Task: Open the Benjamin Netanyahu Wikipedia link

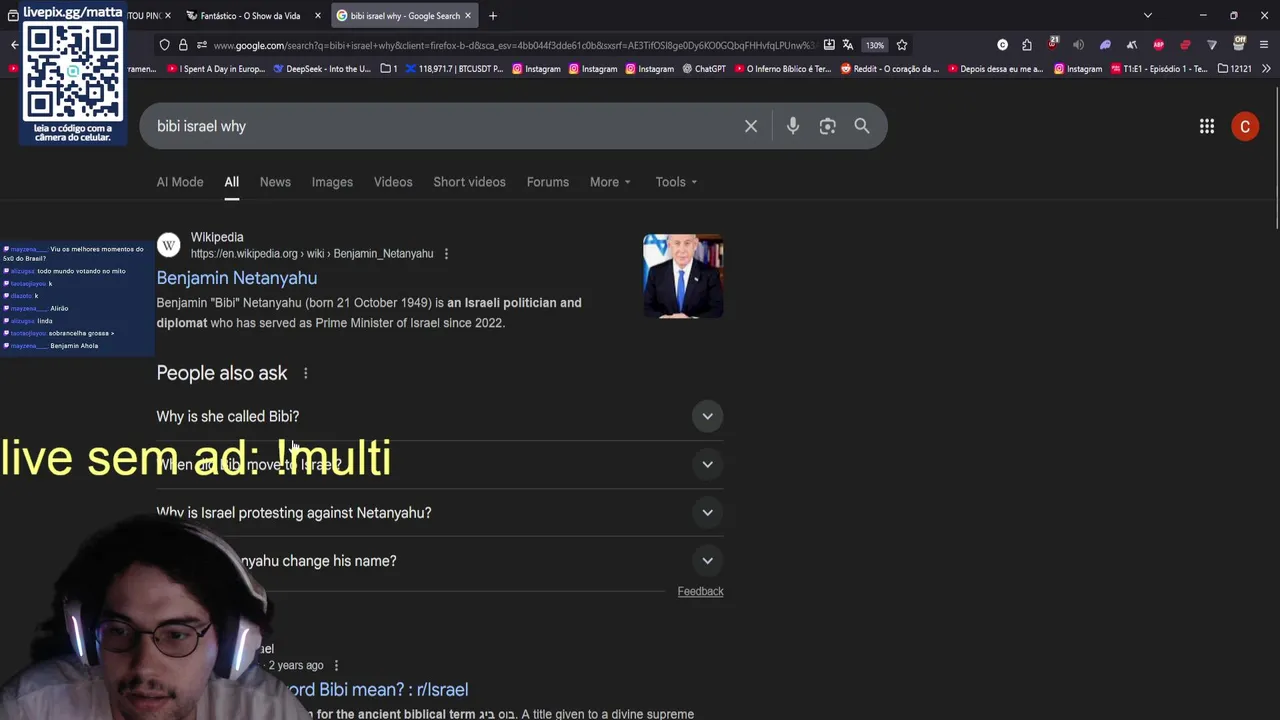Action: [x=237, y=278]
